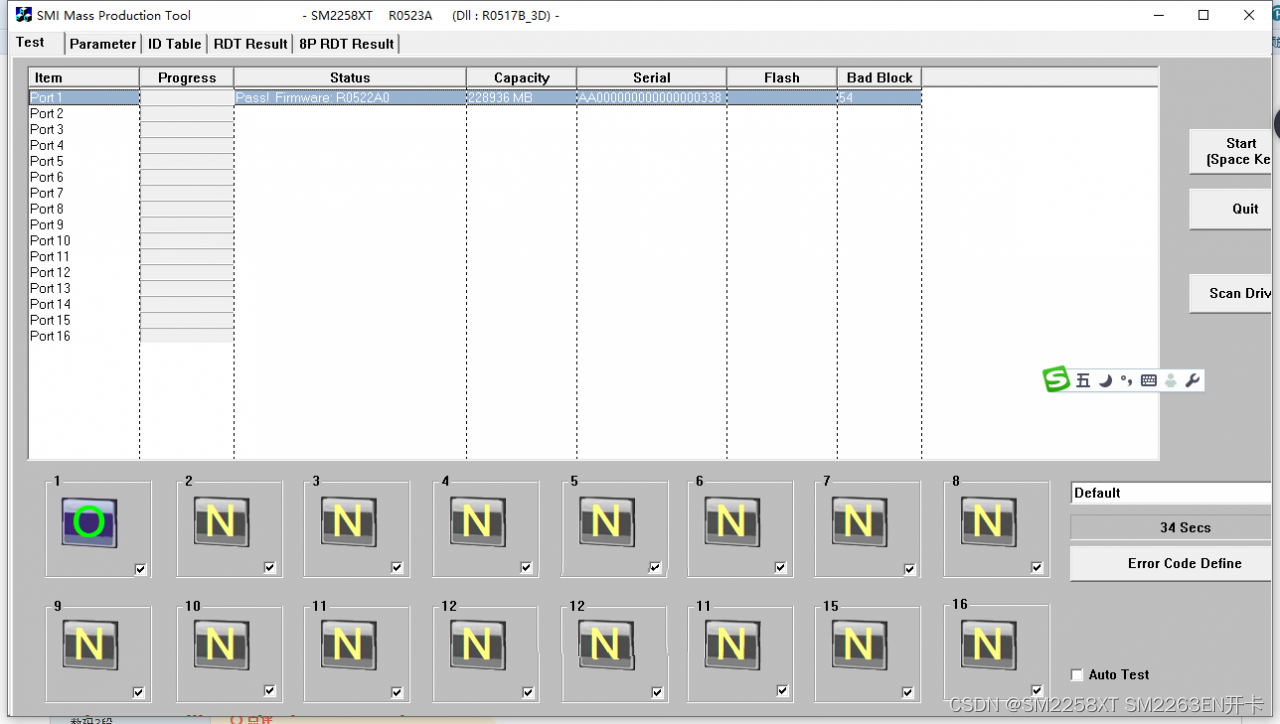Select the Port 1 row

475,98
